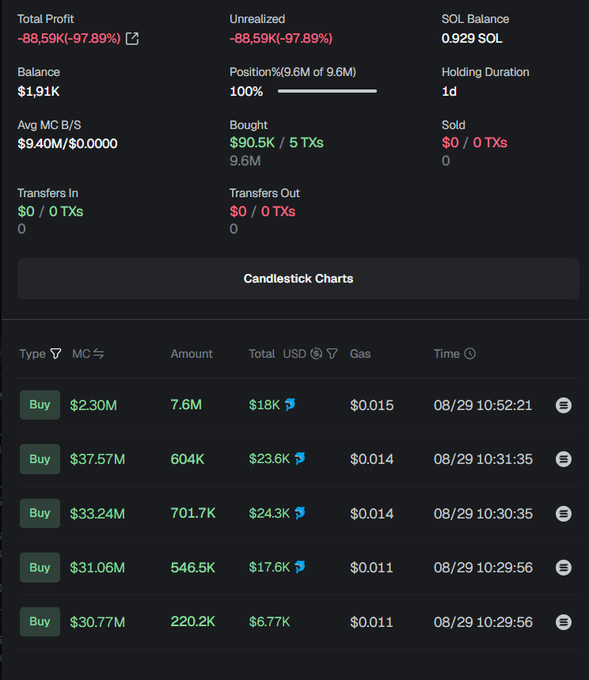
Task: Open details menu for 10:31:35 transaction
Action: pyautogui.click(x=563, y=459)
